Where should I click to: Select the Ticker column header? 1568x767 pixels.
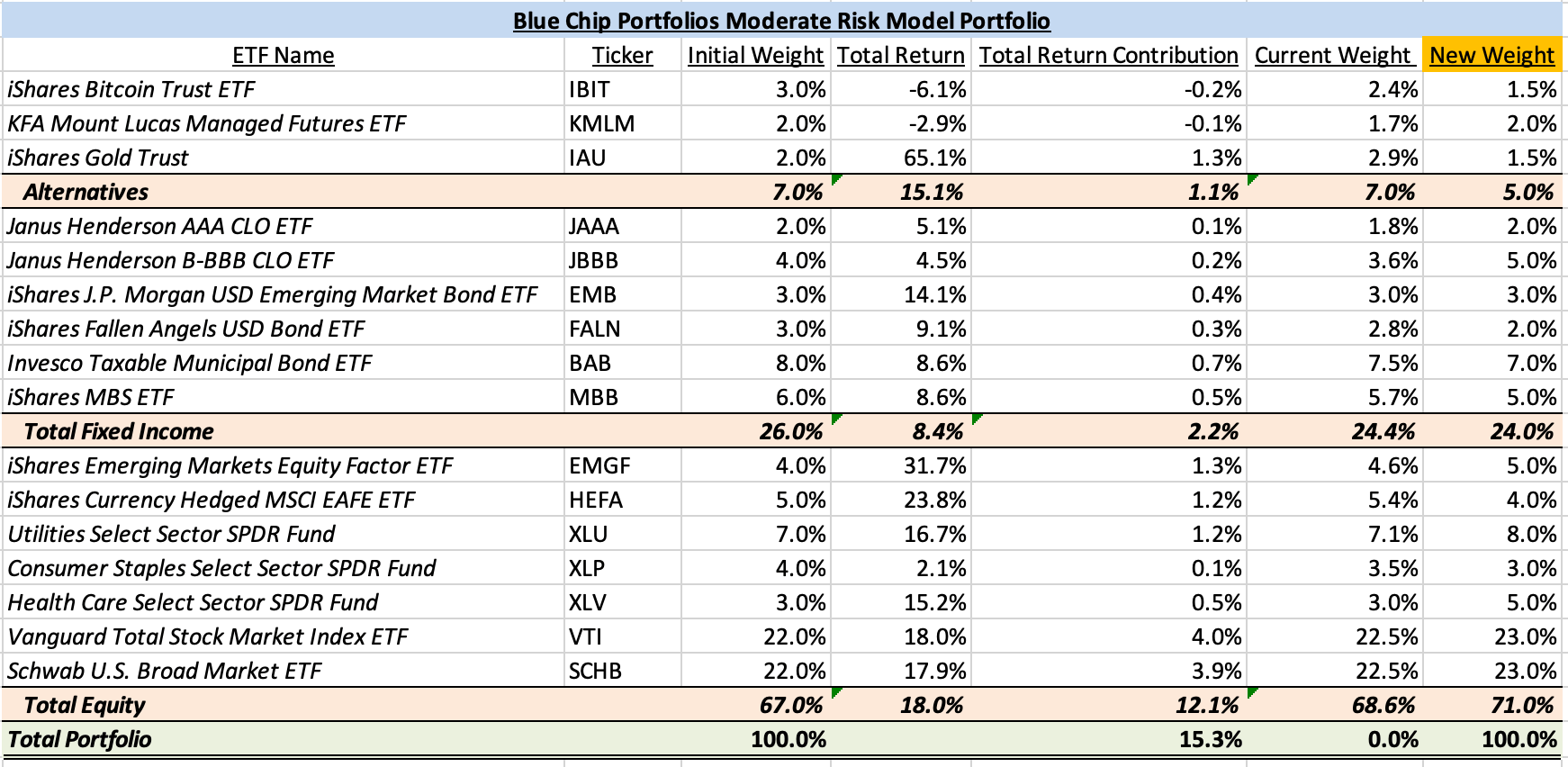(622, 55)
